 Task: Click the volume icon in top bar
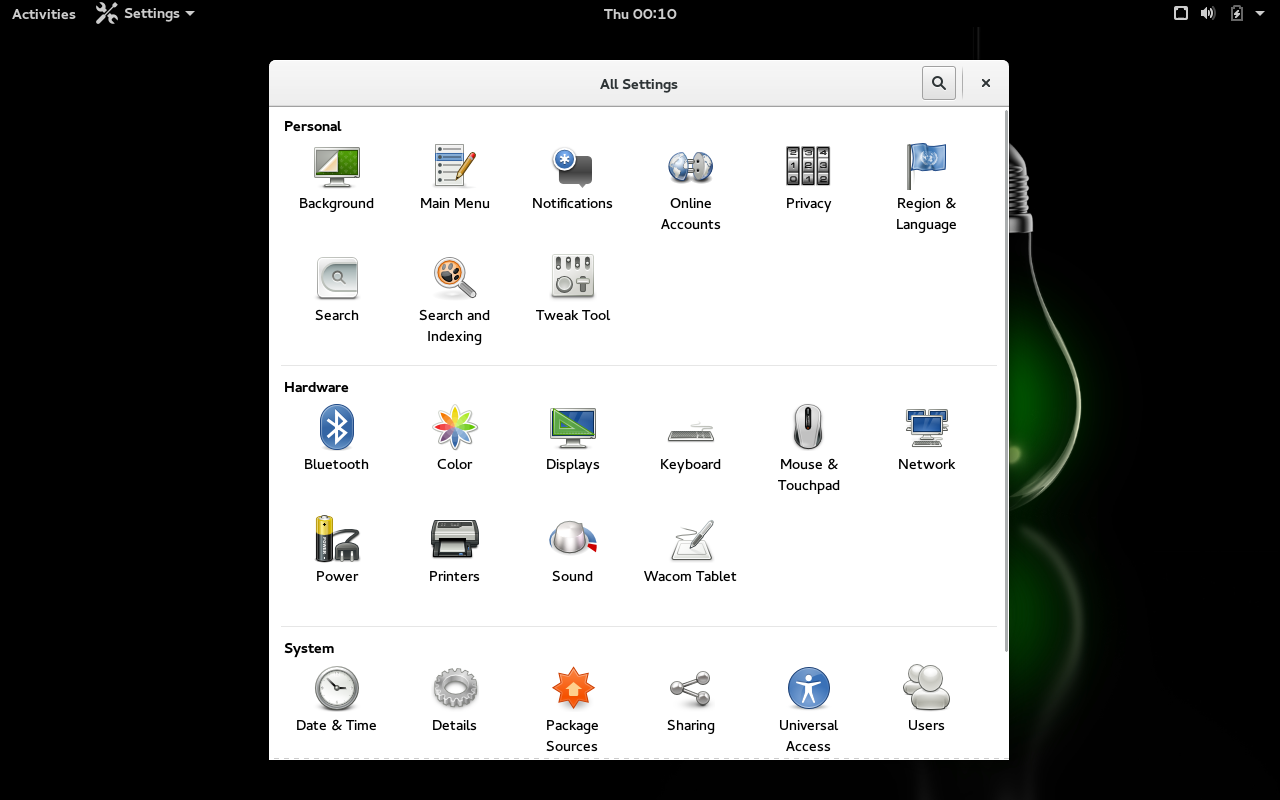click(1208, 14)
